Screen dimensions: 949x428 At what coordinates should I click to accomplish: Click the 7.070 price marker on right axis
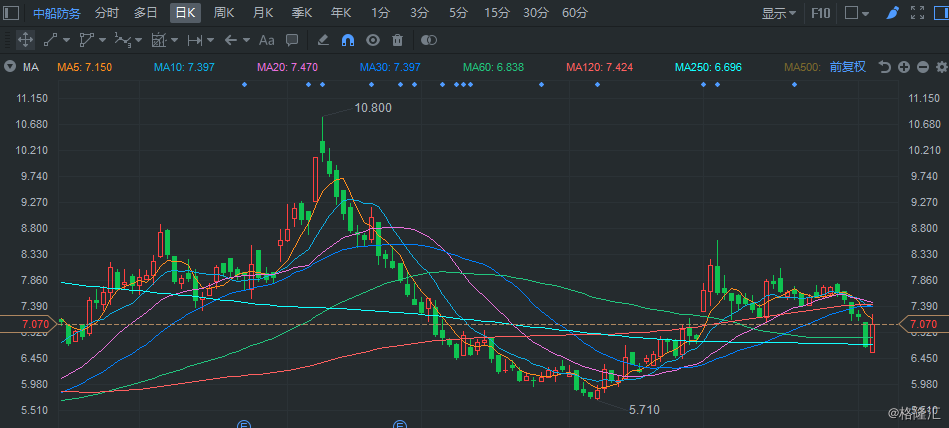coord(924,324)
